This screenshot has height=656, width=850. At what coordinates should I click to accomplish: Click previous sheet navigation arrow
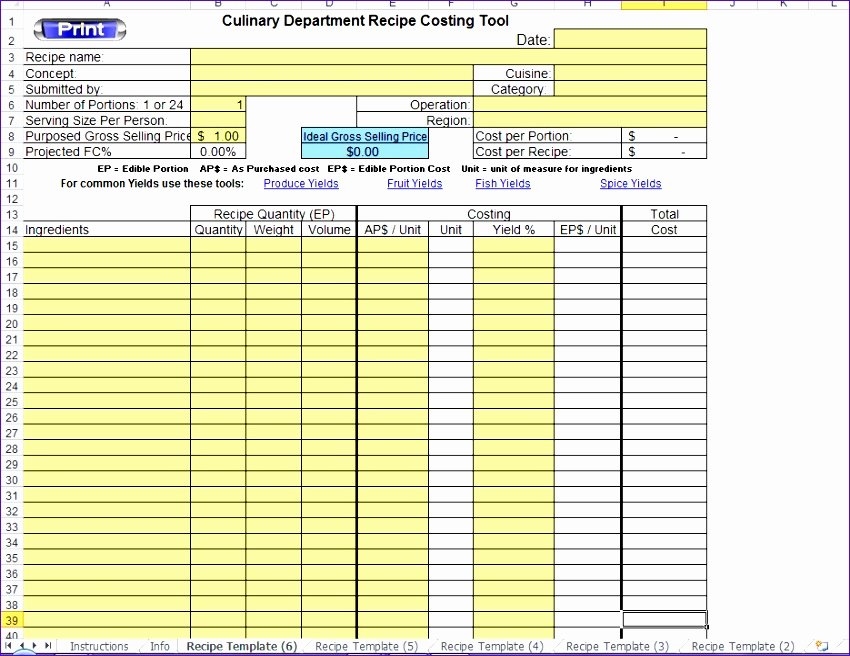click(x=22, y=645)
